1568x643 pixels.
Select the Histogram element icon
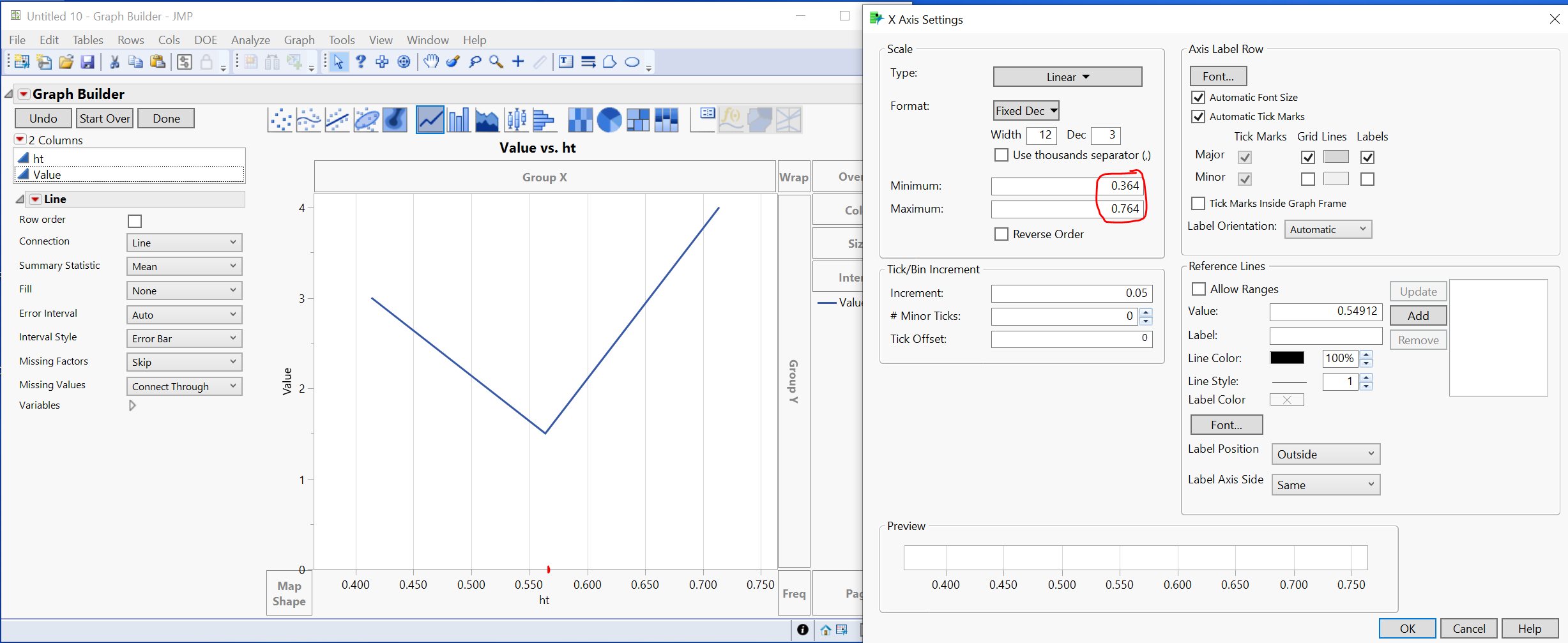point(544,119)
